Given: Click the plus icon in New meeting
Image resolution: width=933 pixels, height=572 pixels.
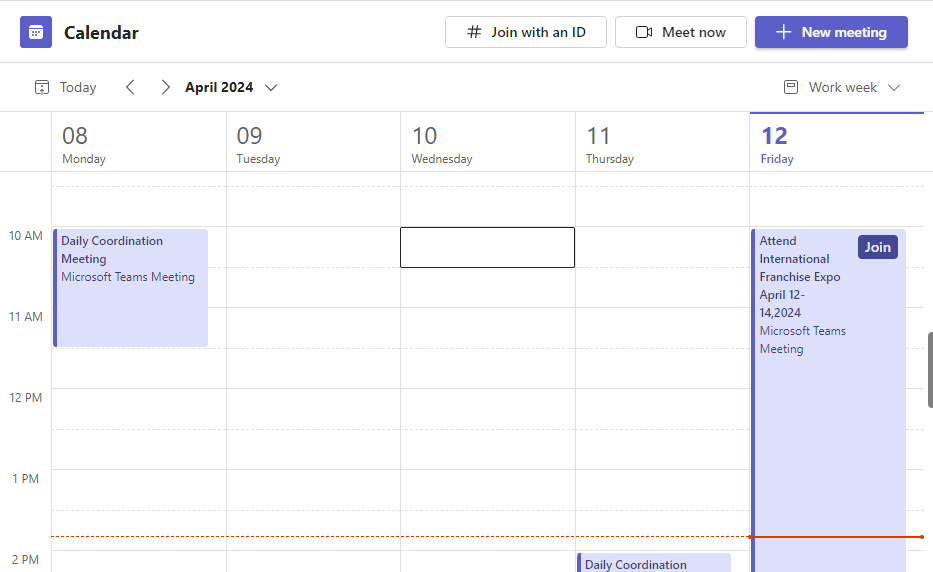Looking at the screenshot, I should coord(784,32).
